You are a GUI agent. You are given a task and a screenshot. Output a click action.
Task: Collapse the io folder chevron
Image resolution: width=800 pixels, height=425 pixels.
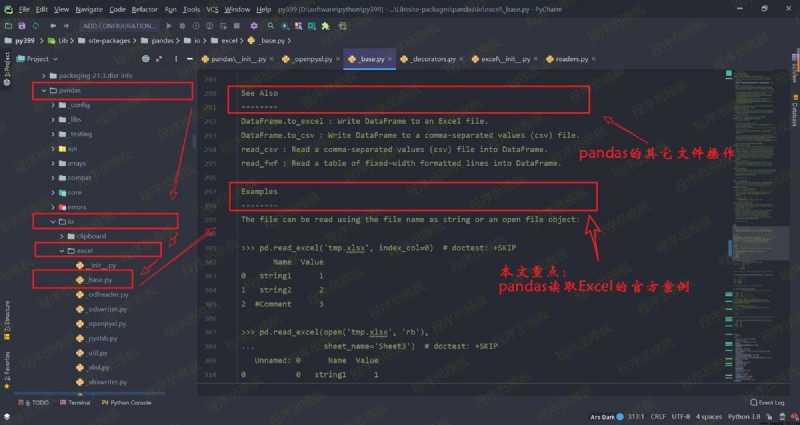pos(53,221)
